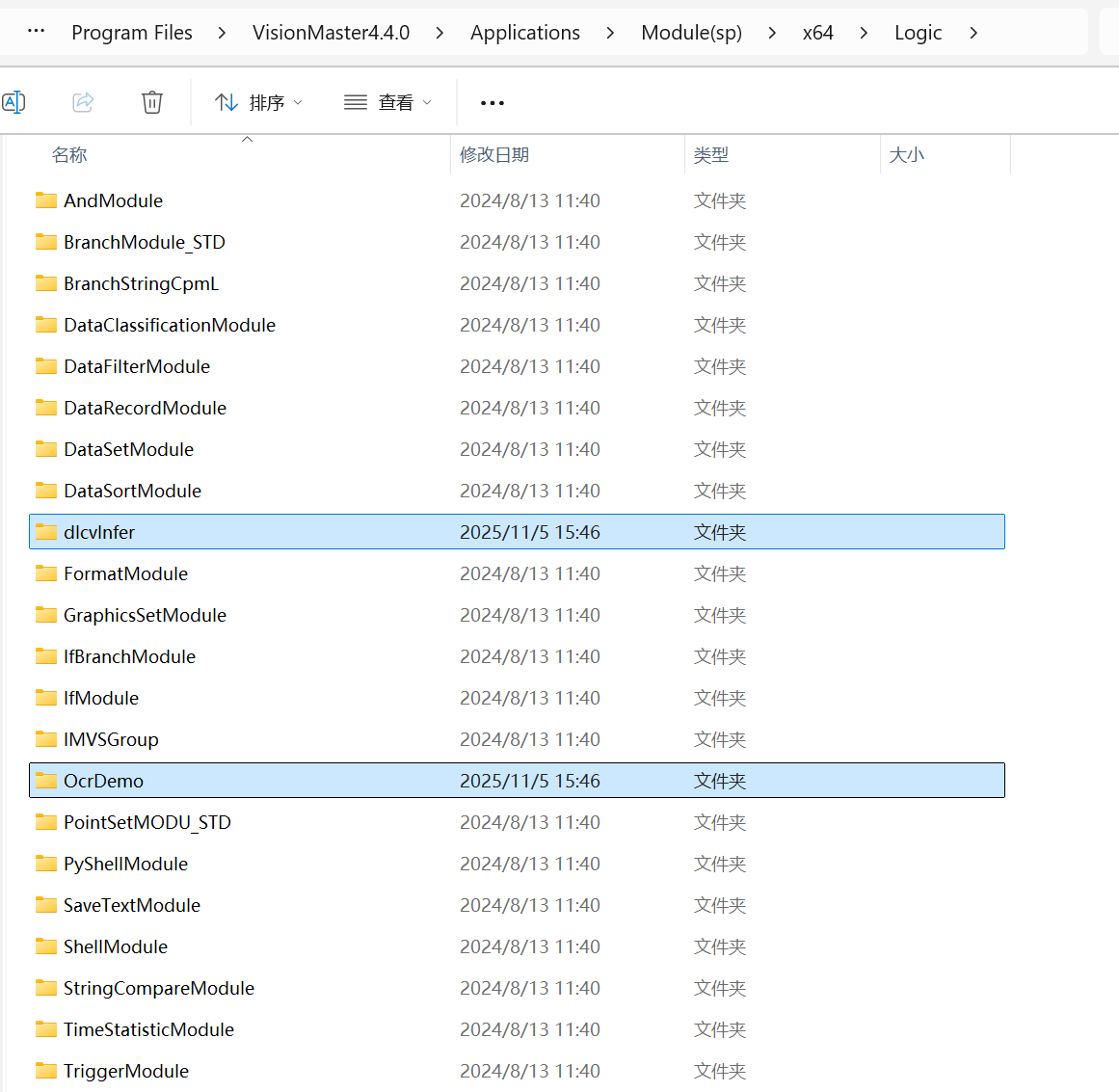
Task: Click the delete trash can icon
Action: pos(152,102)
